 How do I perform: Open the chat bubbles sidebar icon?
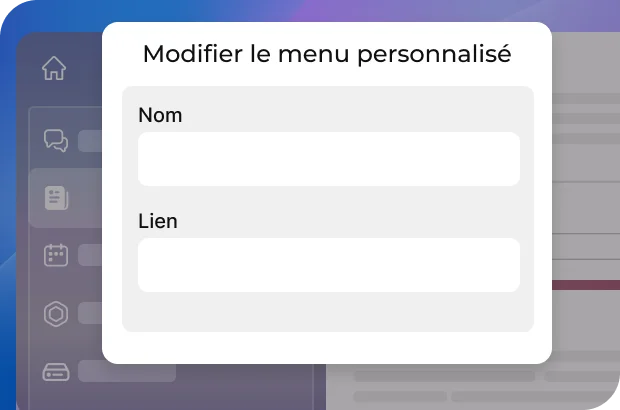55,141
